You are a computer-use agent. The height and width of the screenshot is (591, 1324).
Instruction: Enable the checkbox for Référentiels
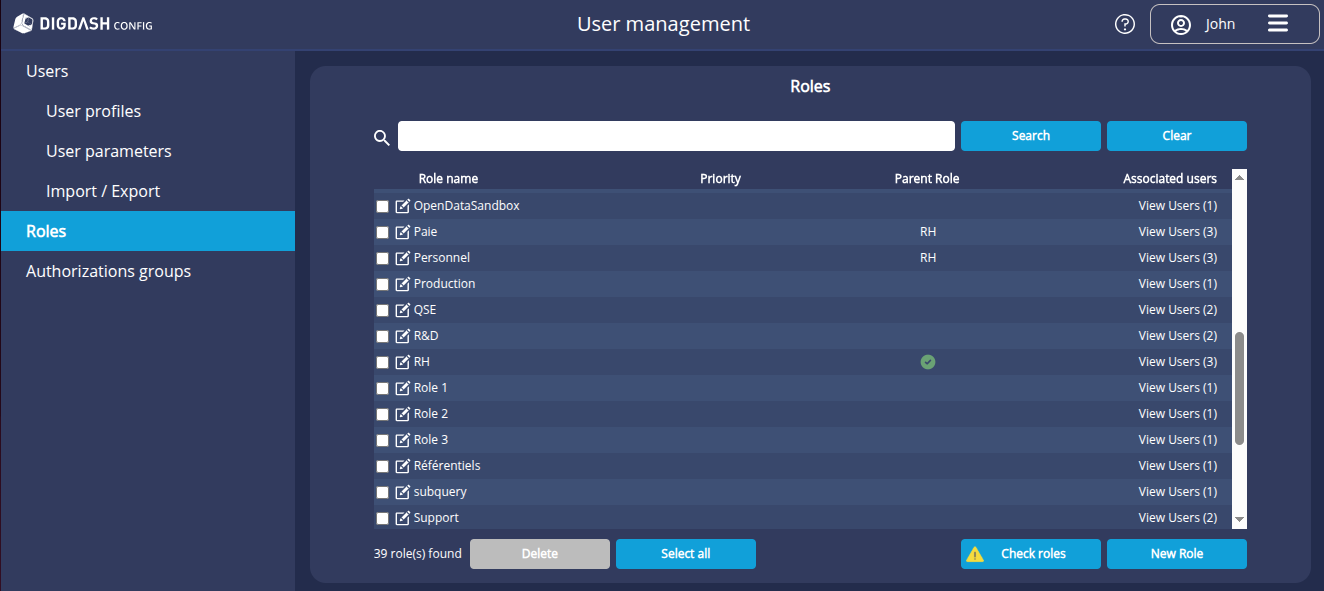point(382,466)
